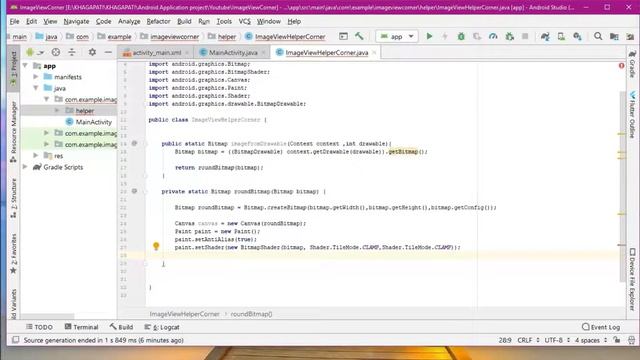Image resolution: width=640 pixels, height=360 pixels.
Task: Toggle the Structure side tool window
Action: (x=13, y=198)
